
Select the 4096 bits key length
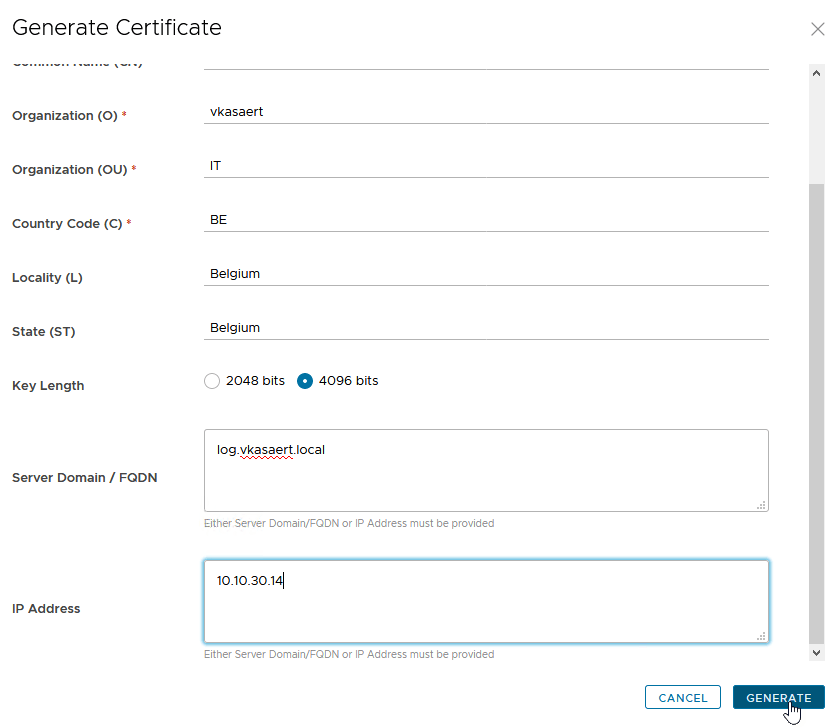(306, 381)
